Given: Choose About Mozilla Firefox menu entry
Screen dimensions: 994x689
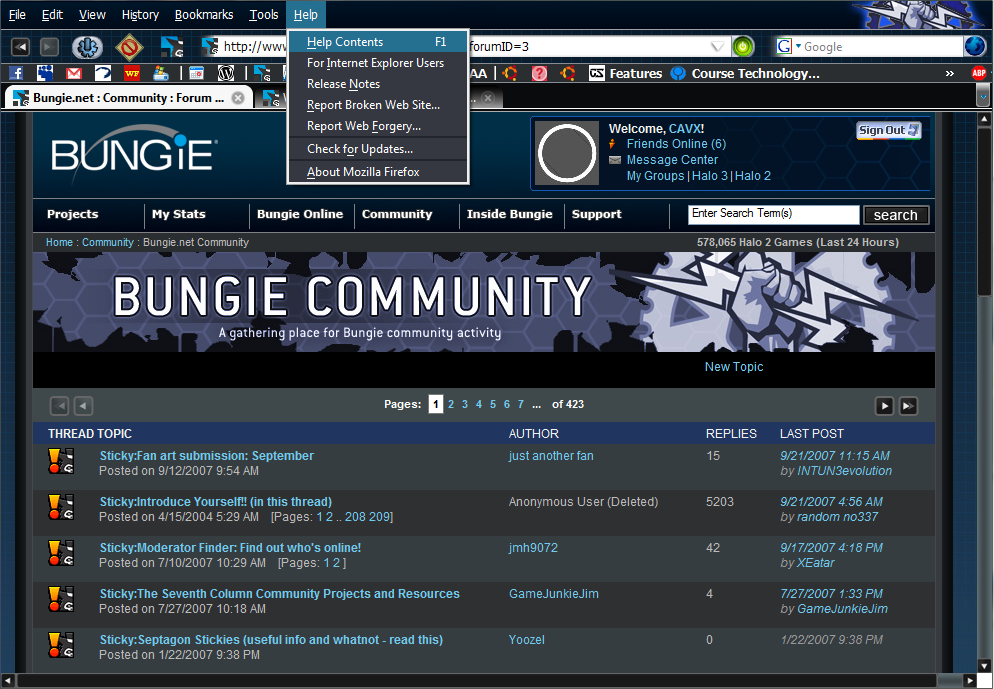Looking at the screenshot, I should tap(362, 172).
